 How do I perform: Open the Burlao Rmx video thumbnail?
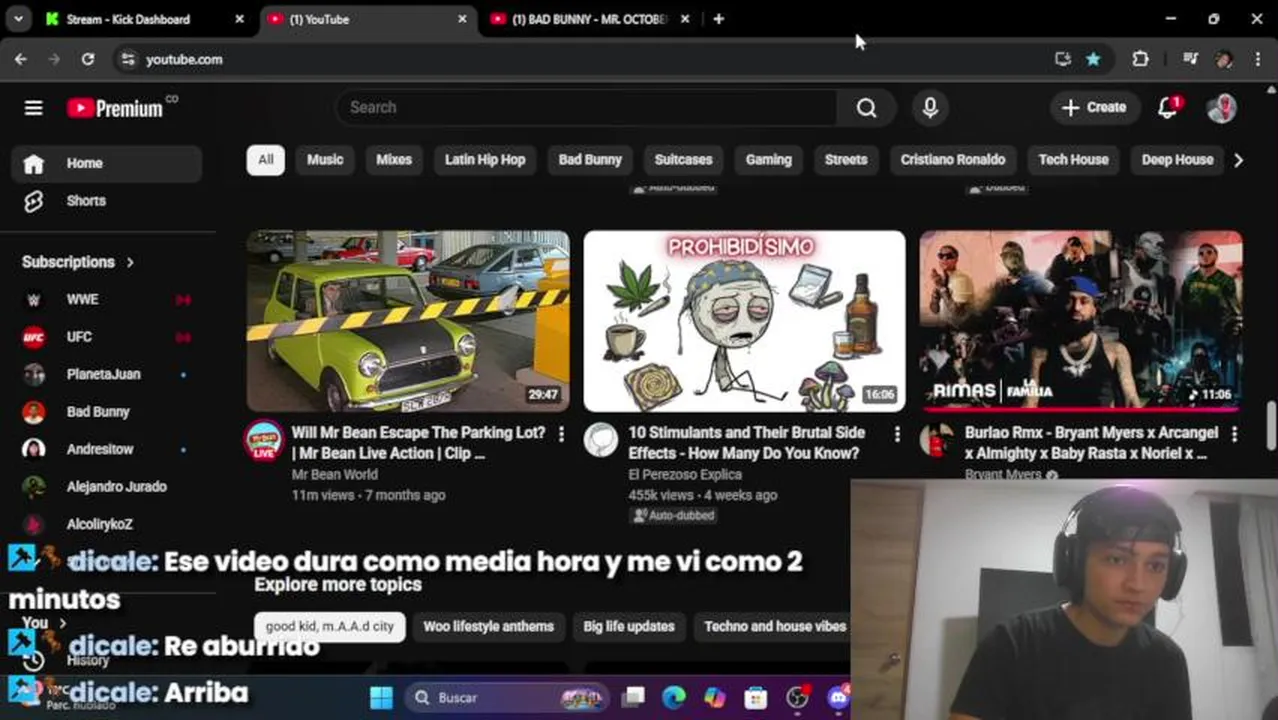[1081, 321]
